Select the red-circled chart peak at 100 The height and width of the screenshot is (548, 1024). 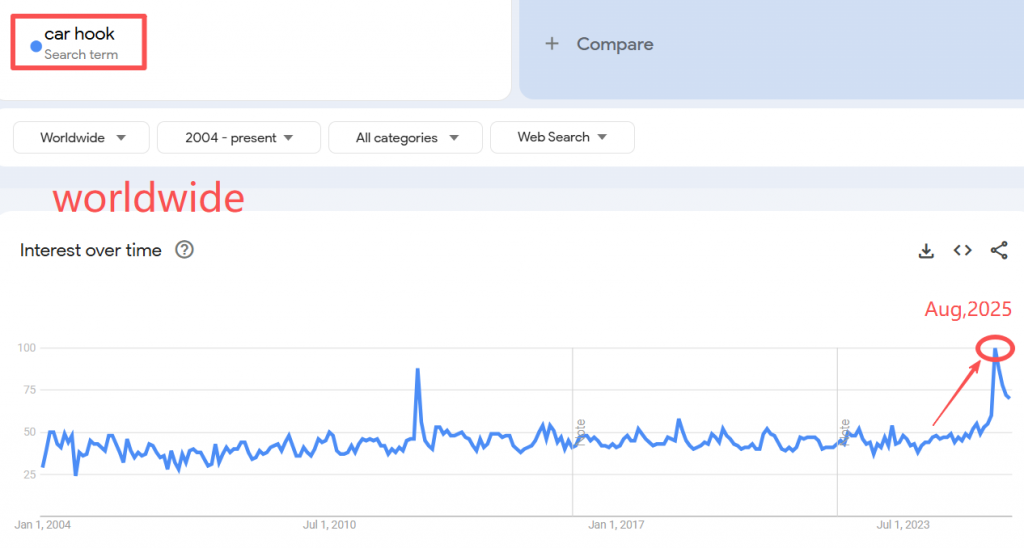(x=996, y=349)
